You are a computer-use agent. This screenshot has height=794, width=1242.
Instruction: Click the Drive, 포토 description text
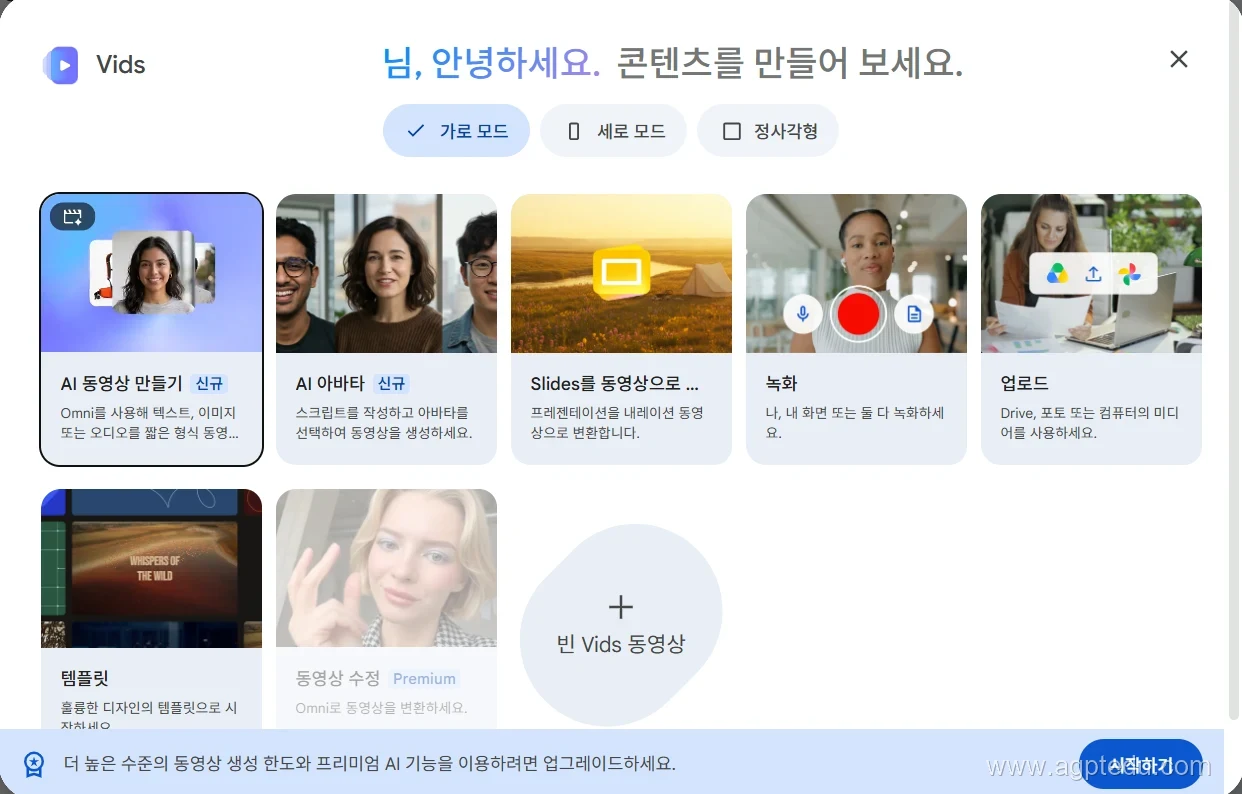pyautogui.click(x=1089, y=423)
